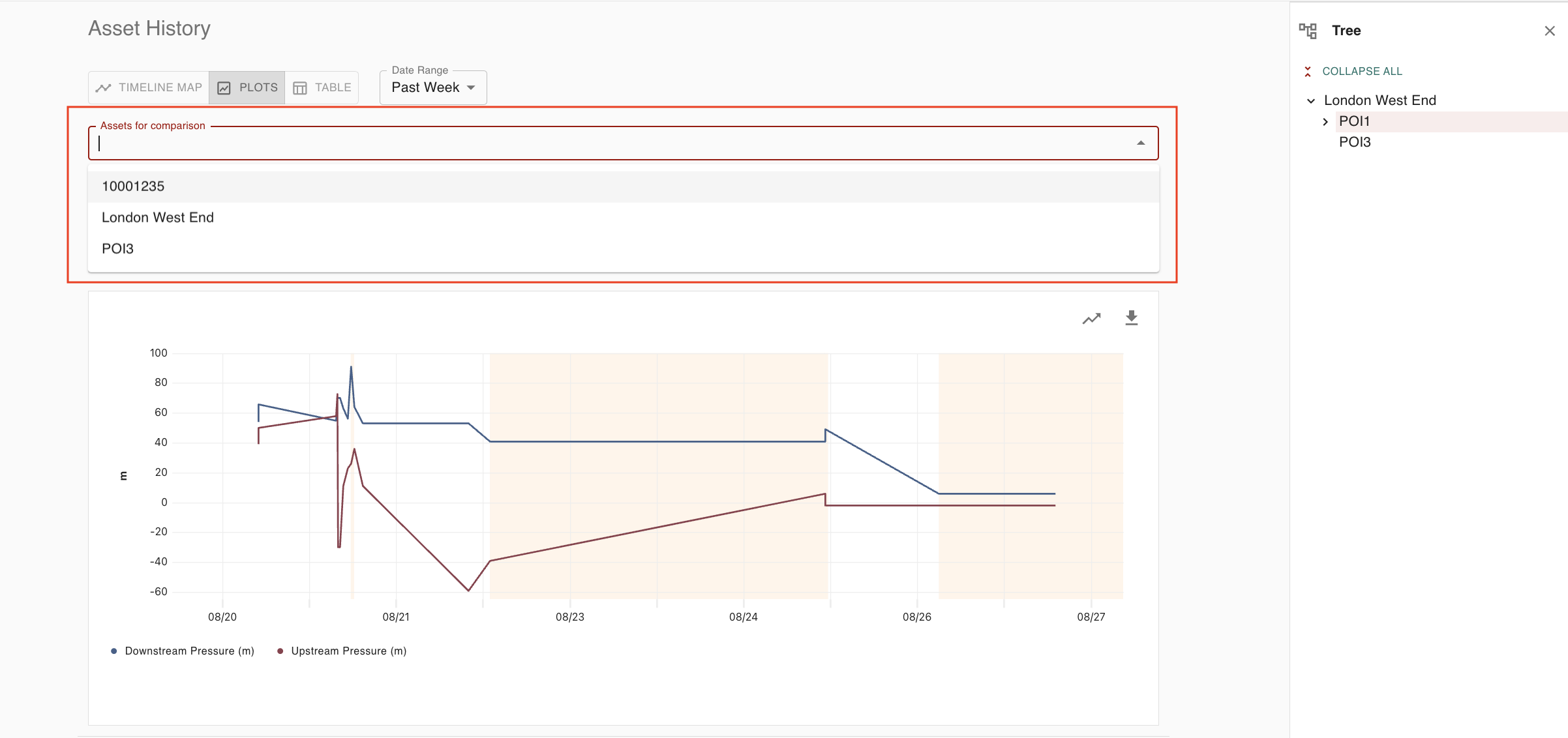Click the Table grid icon

click(300, 88)
